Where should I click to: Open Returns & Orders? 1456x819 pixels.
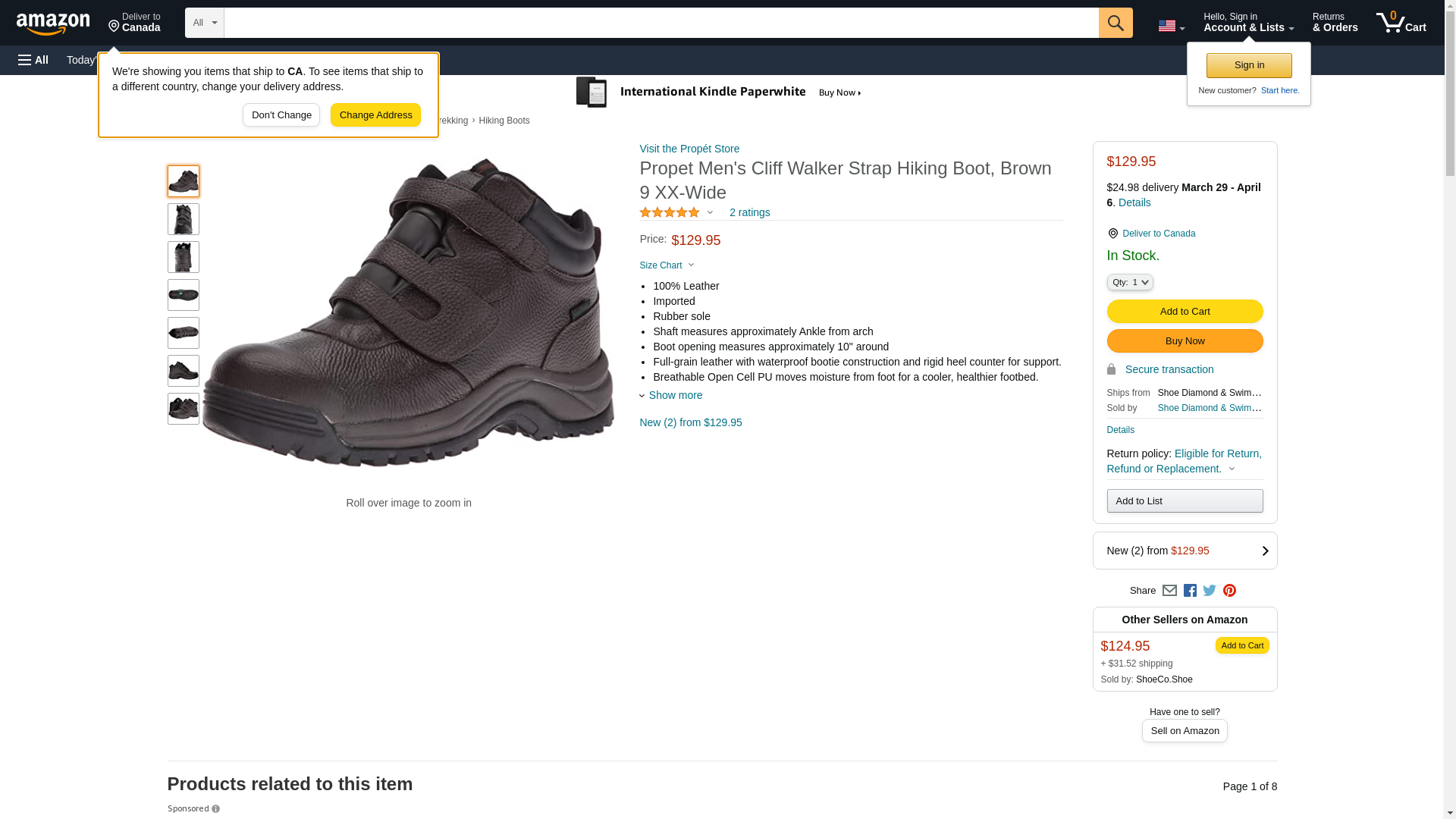[x=1335, y=23]
